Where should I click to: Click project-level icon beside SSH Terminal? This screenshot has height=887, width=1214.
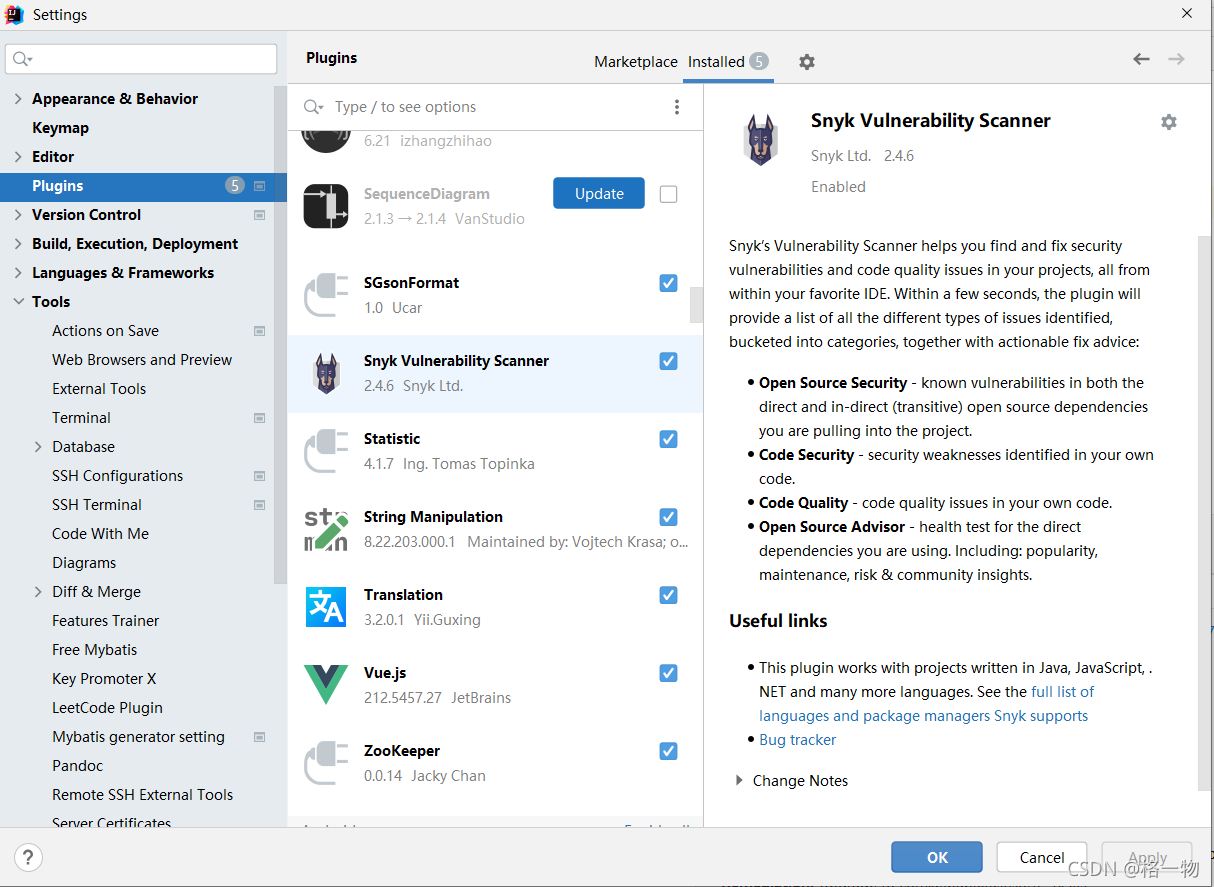[260, 505]
